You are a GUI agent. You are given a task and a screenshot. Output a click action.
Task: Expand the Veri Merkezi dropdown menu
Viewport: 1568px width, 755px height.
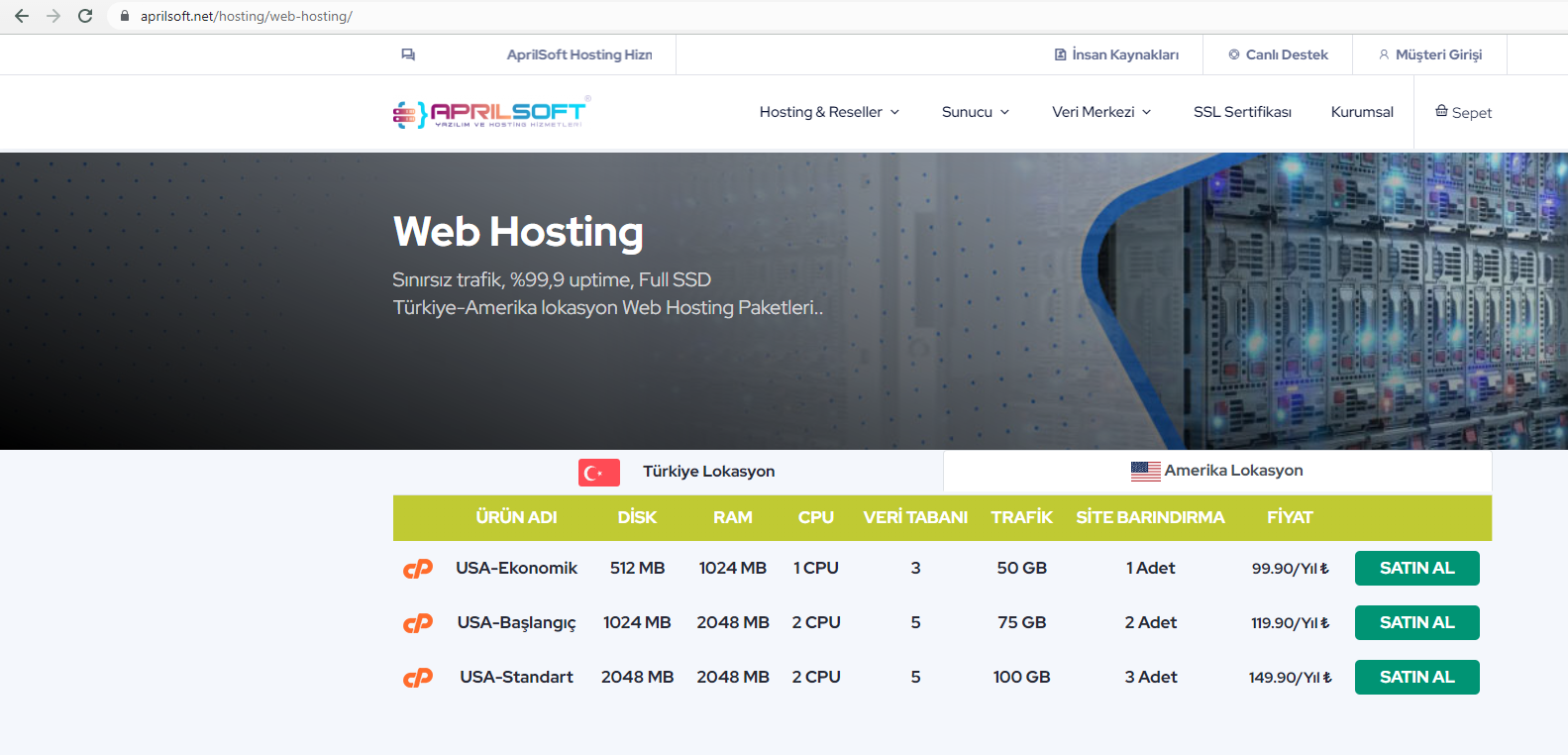pos(1101,112)
